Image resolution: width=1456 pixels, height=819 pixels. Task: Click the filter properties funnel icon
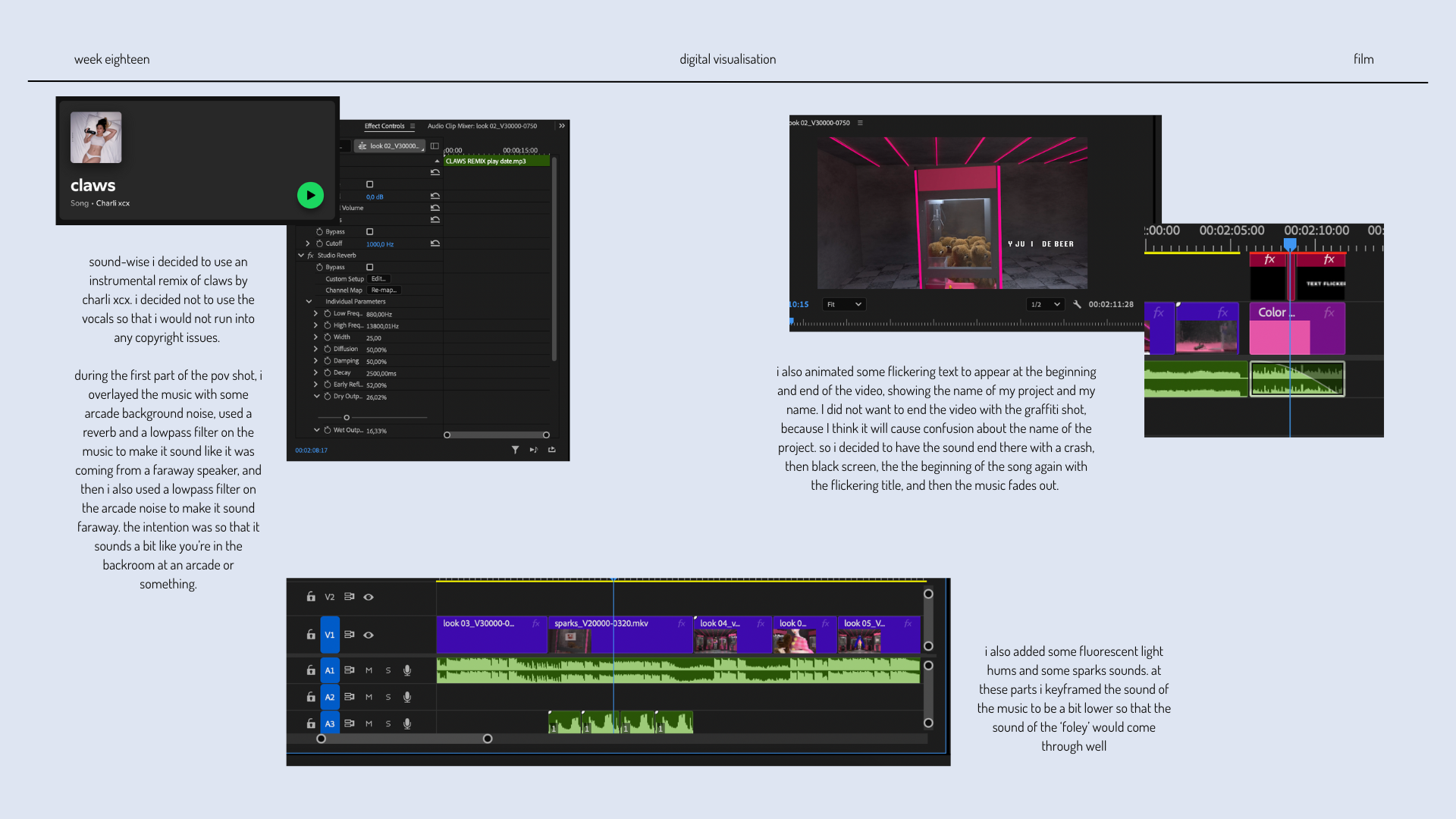tap(515, 450)
